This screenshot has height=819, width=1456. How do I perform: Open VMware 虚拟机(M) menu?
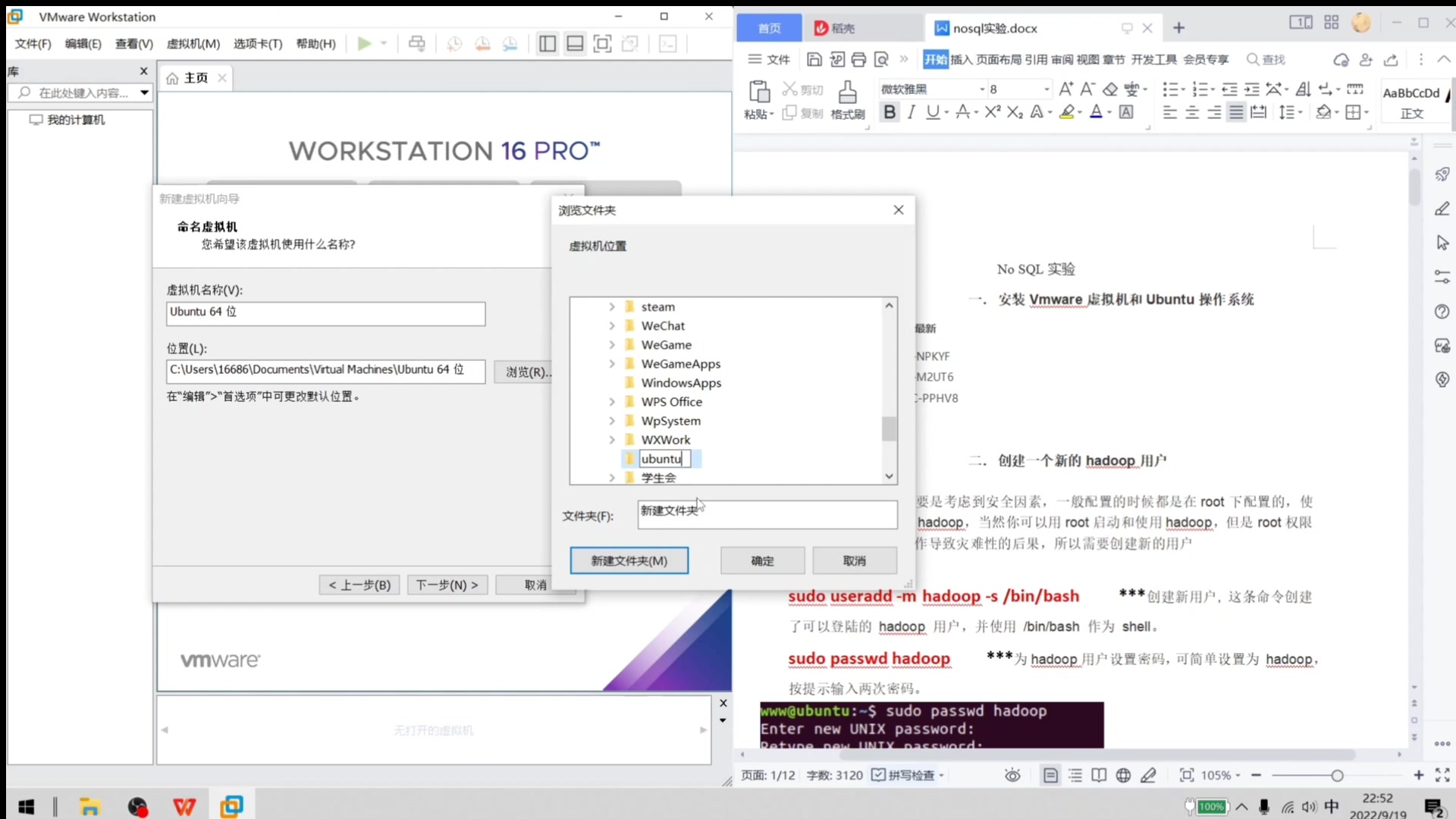(193, 44)
